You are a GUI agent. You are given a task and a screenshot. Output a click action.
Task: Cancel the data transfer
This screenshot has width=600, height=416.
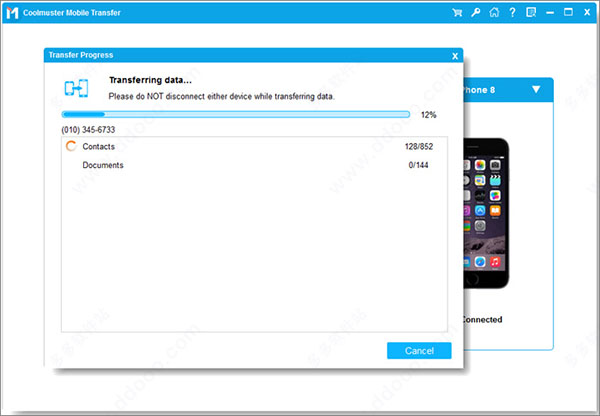pyautogui.click(x=419, y=351)
